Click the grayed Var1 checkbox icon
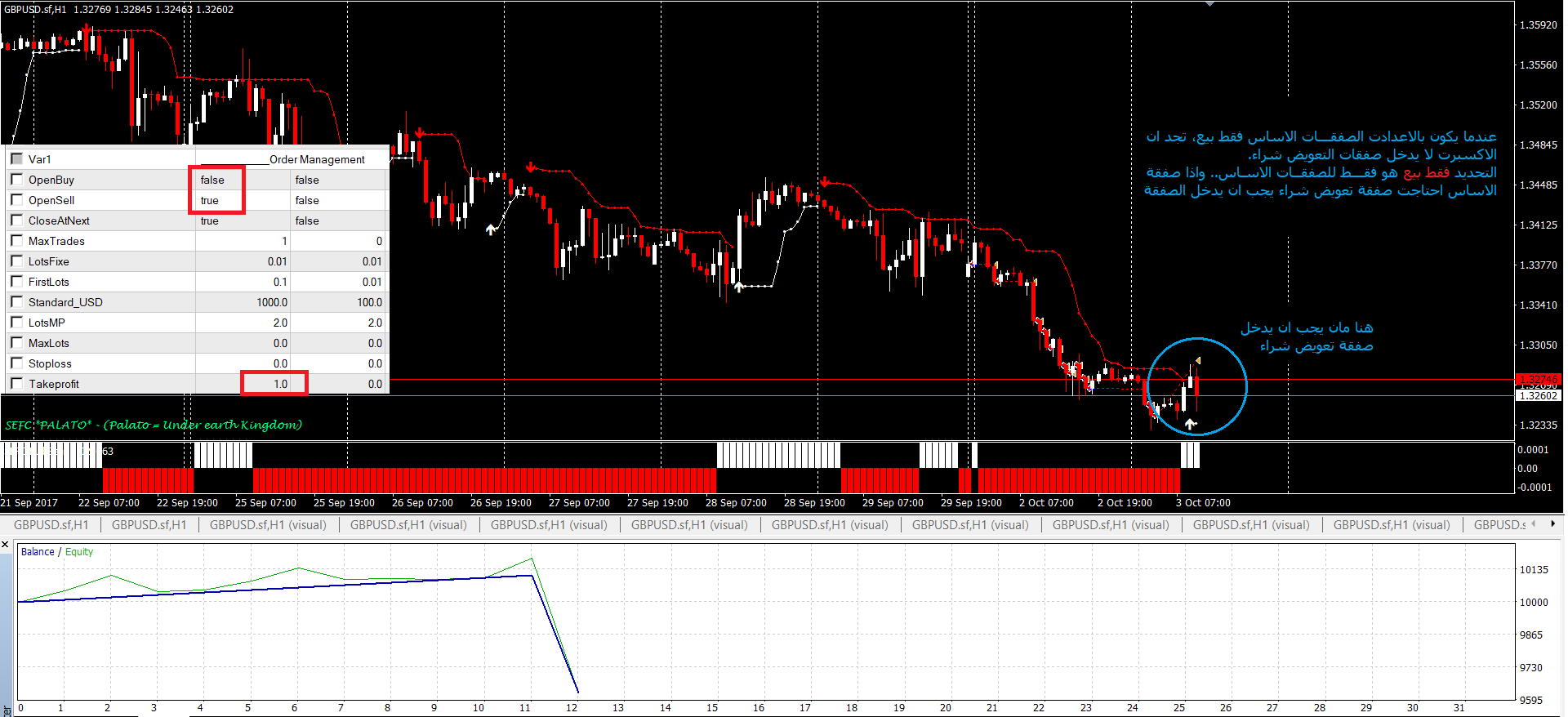The image size is (1568, 717). (16, 158)
